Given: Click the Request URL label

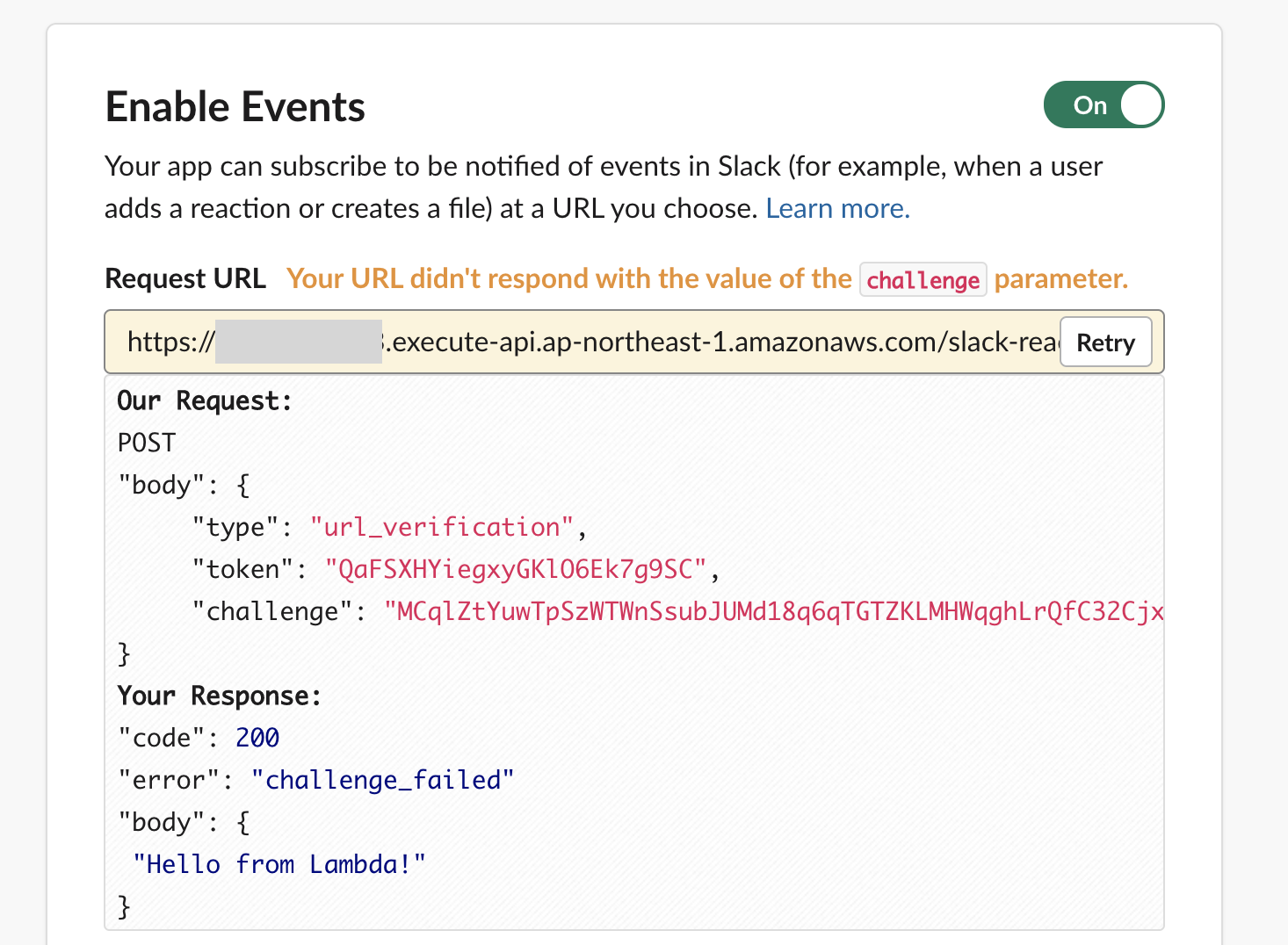Looking at the screenshot, I should (185, 279).
